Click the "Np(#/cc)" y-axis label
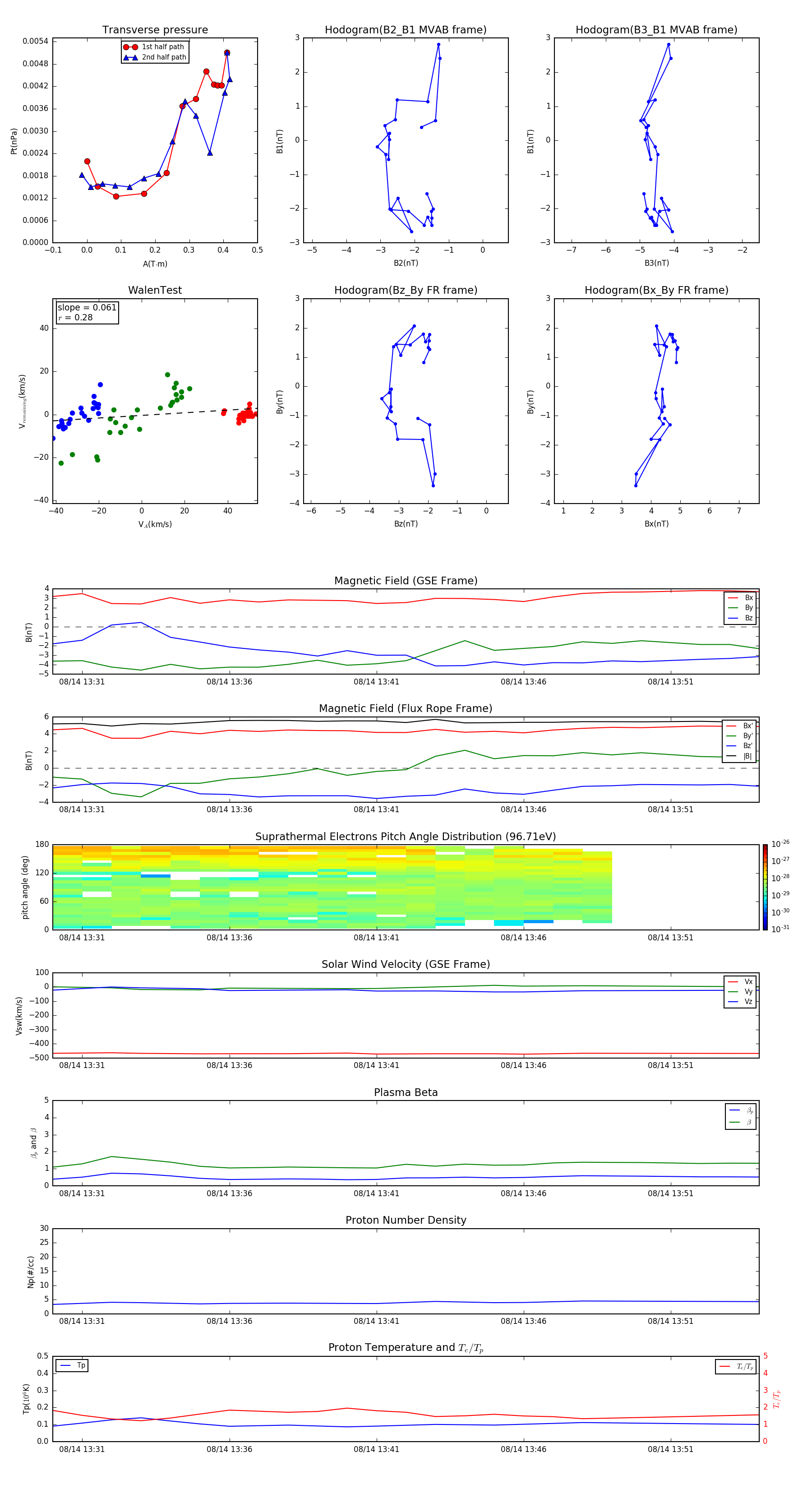 (31, 1272)
